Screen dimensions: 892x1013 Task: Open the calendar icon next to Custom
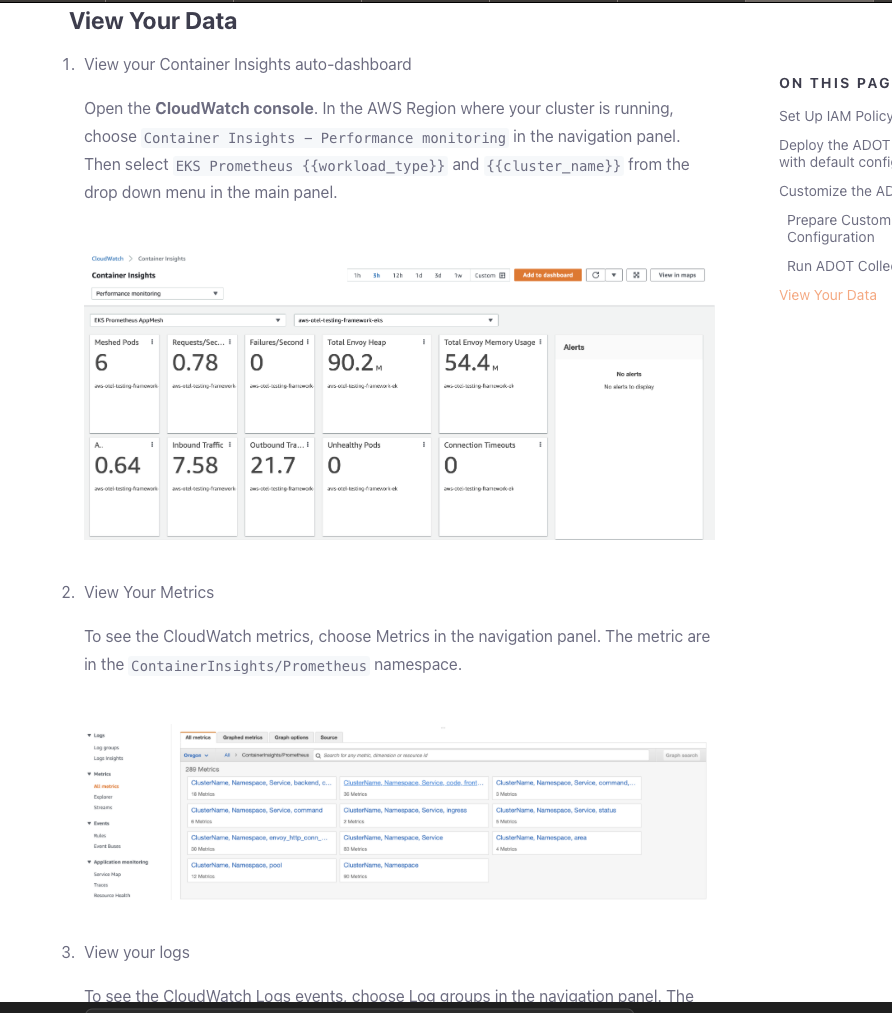[x=500, y=275]
